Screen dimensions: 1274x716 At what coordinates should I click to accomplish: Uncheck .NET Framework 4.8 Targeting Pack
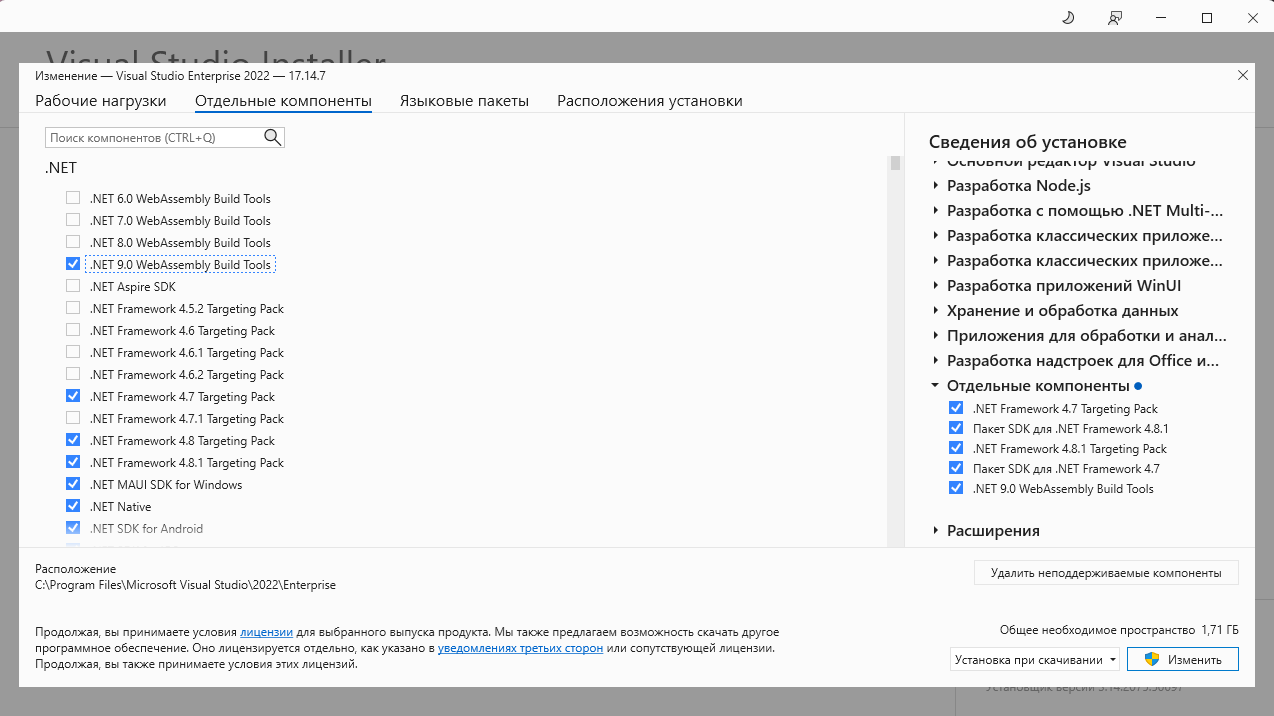(73, 441)
